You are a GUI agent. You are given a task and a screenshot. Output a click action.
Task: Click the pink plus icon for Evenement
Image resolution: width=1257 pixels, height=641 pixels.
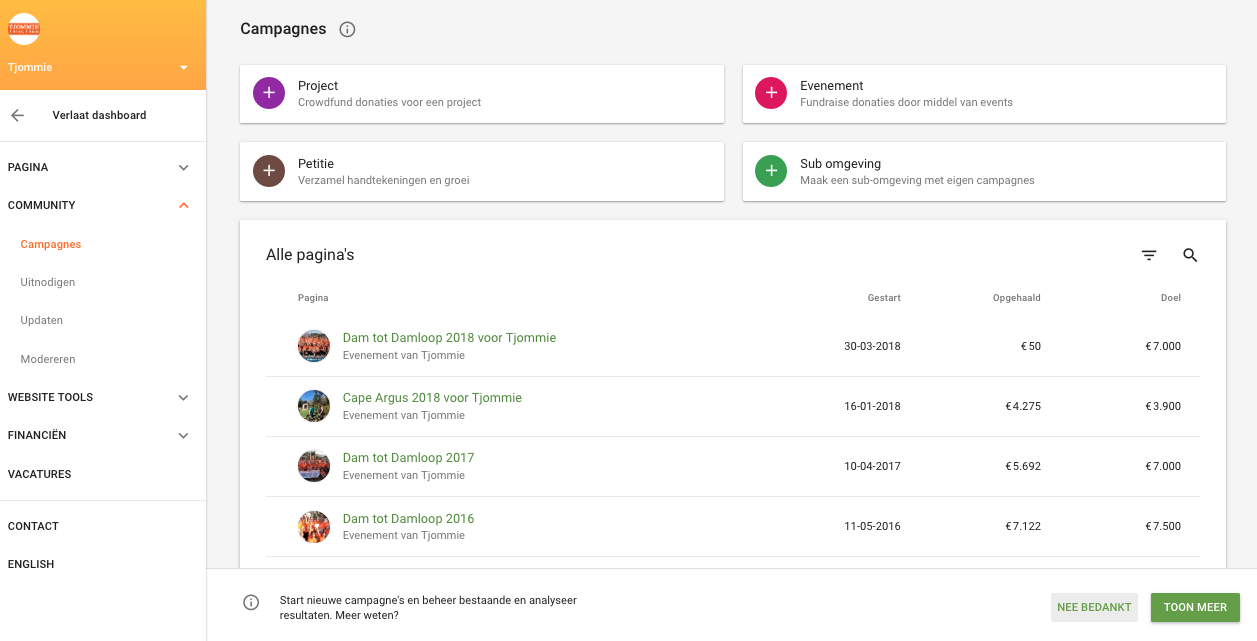pyautogui.click(x=771, y=93)
